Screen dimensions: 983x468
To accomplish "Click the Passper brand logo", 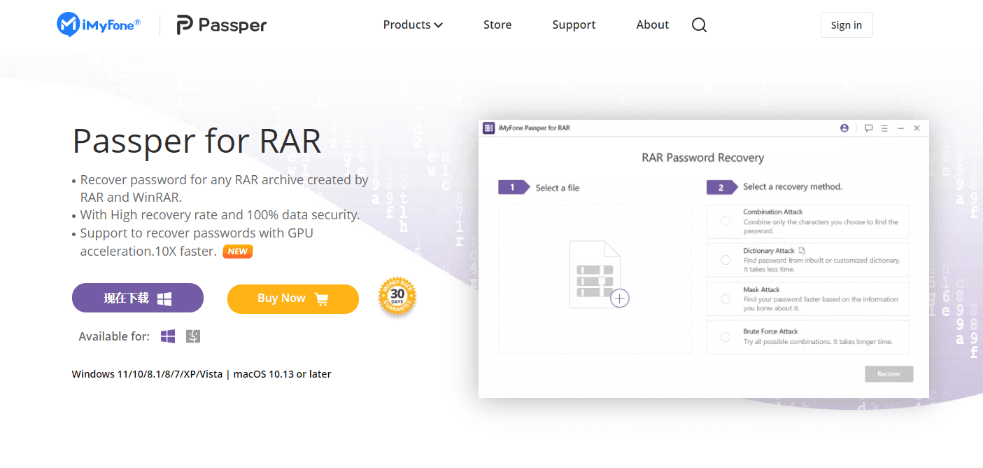I will click(221, 25).
